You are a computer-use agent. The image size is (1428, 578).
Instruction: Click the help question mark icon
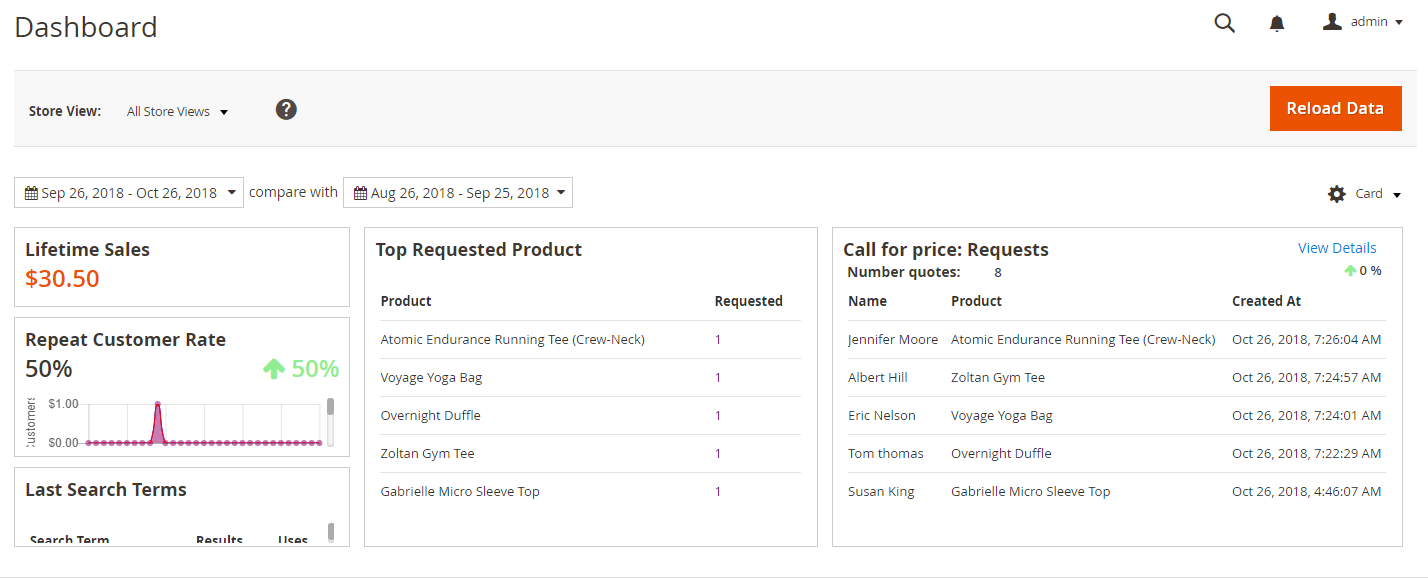(286, 110)
